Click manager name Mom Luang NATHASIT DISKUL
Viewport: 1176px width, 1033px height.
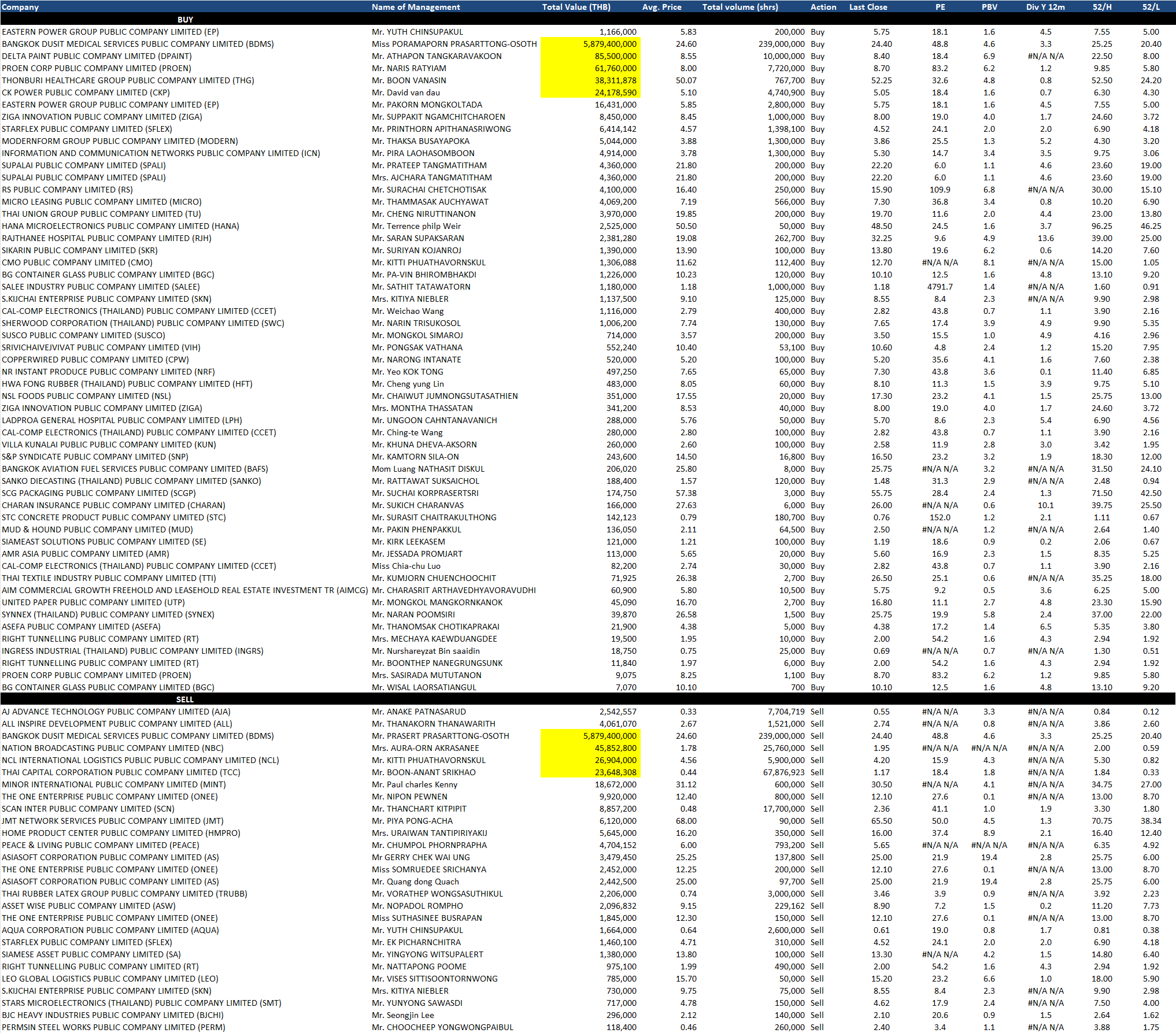coord(428,469)
